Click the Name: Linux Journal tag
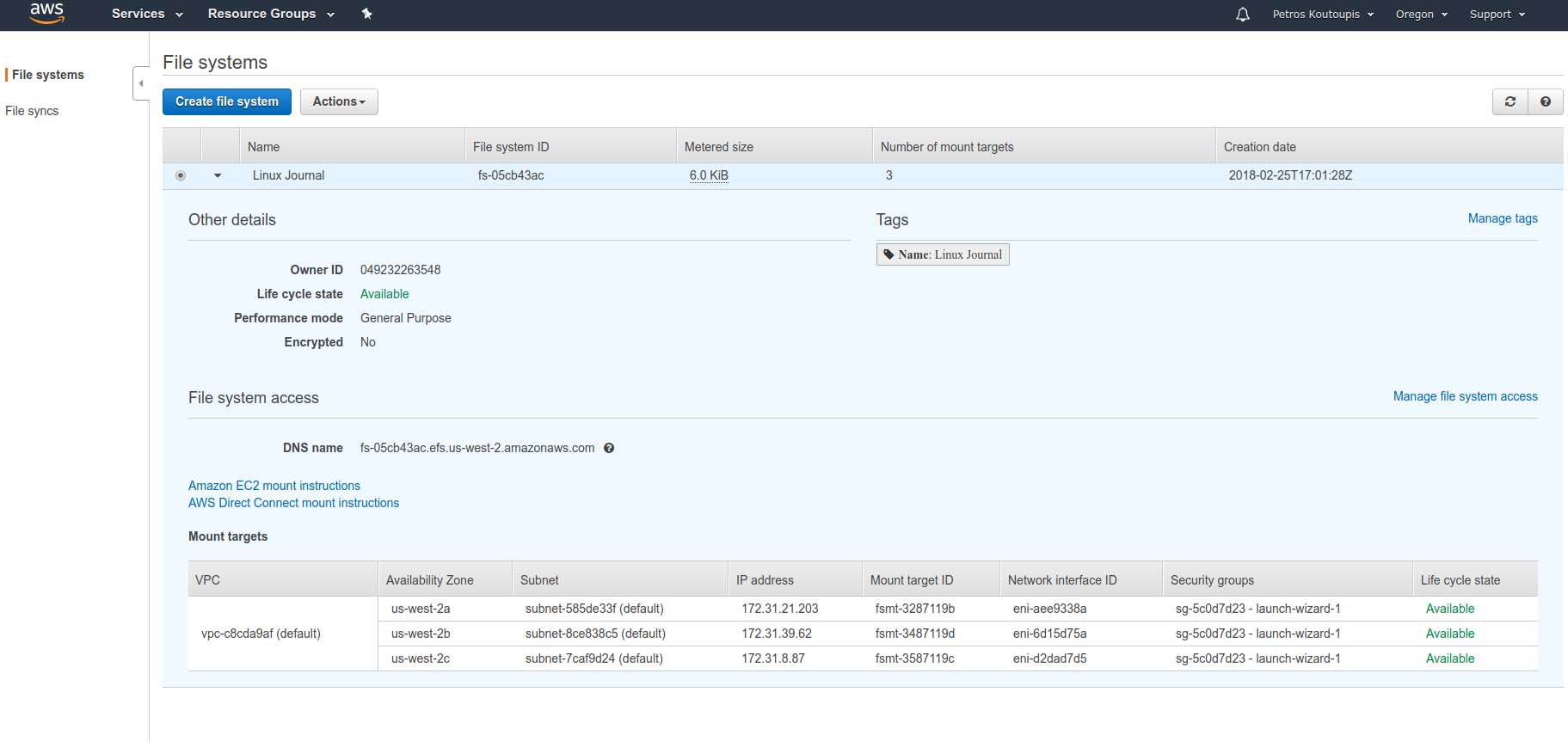The height and width of the screenshot is (741, 1568). [x=942, y=254]
